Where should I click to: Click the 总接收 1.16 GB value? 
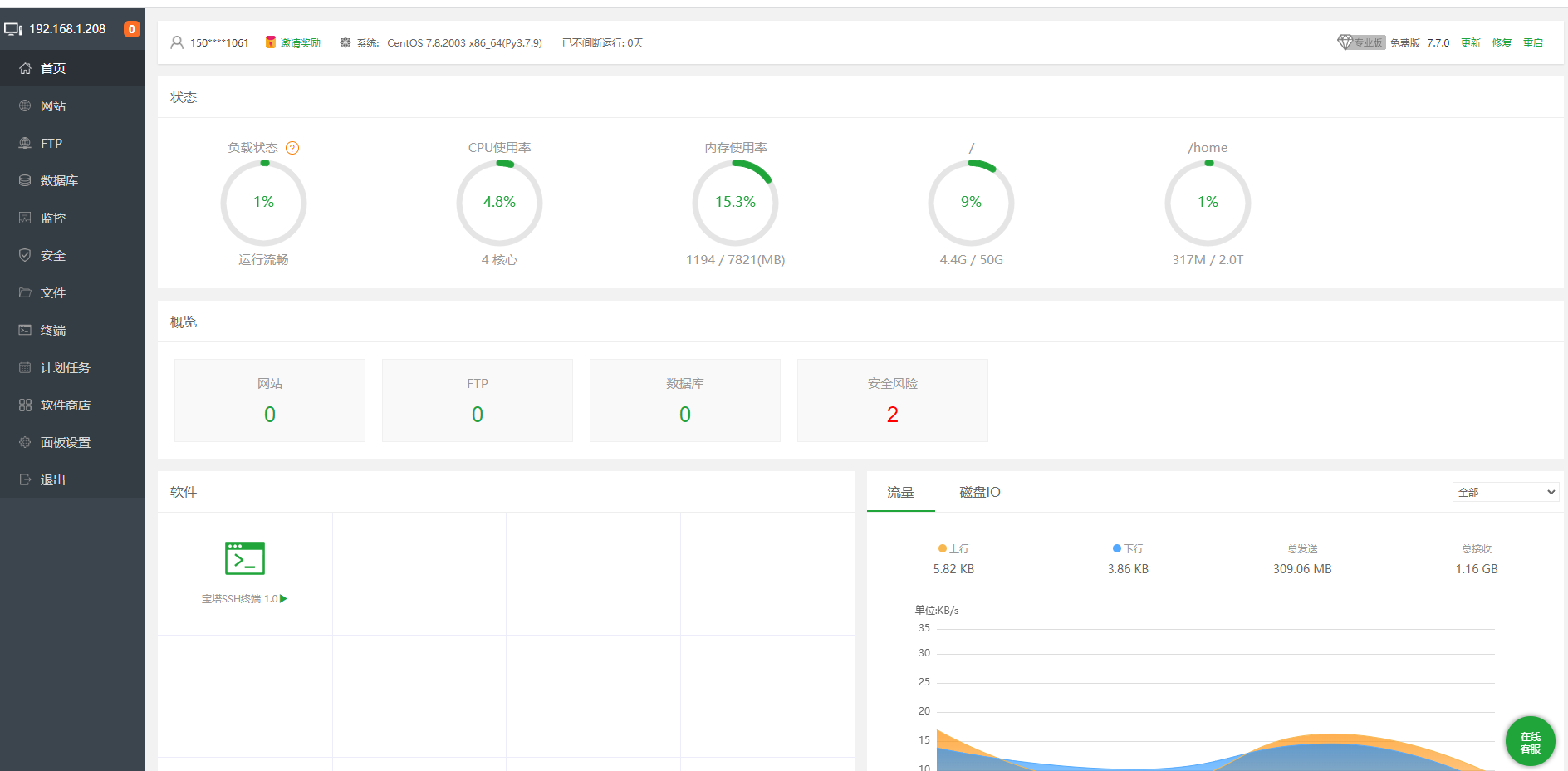tap(1477, 569)
